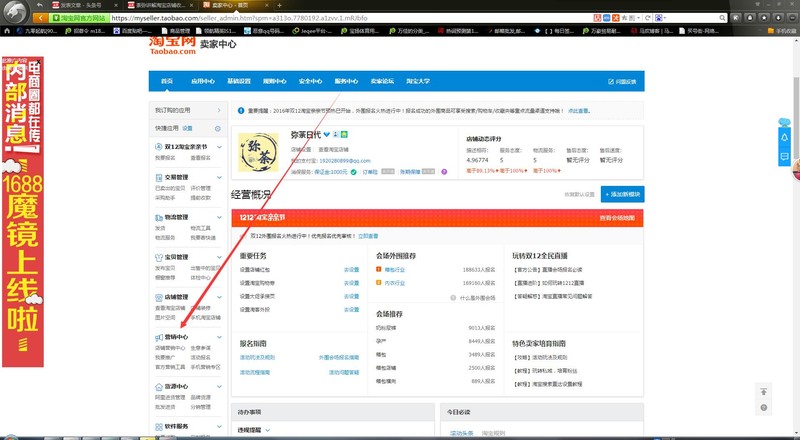Click the round help question-mark icon at bottom right

click(x=763, y=407)
